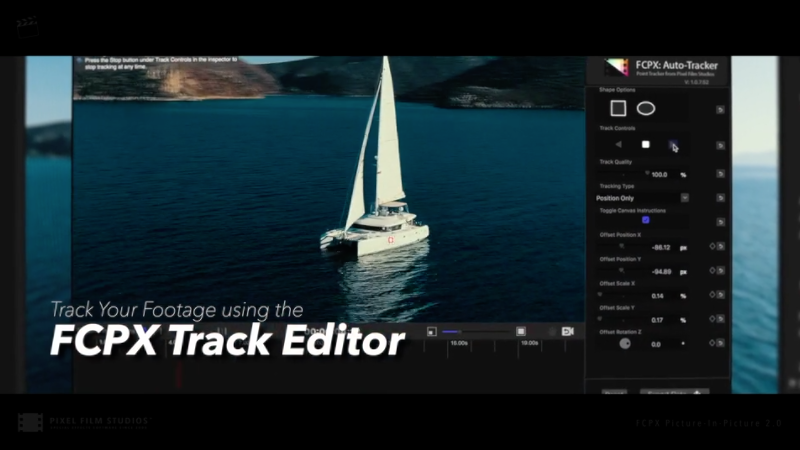Select the rectangle shape option
This screenshot has height=450, width=800.
click(618, 108)
